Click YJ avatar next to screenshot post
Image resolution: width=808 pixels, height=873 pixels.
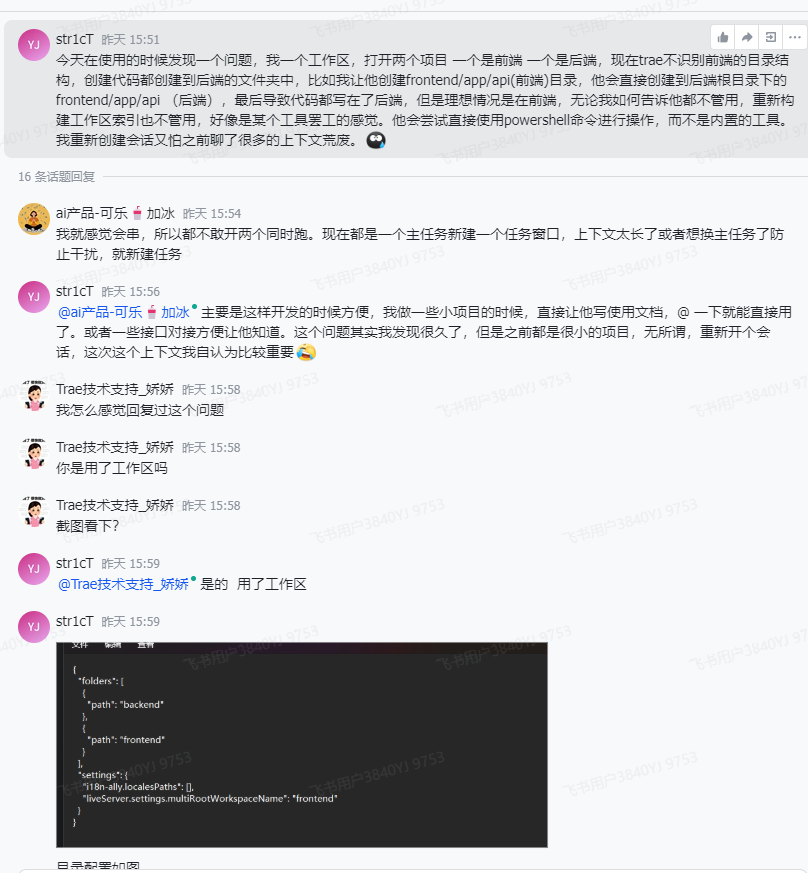pos(34,626)
